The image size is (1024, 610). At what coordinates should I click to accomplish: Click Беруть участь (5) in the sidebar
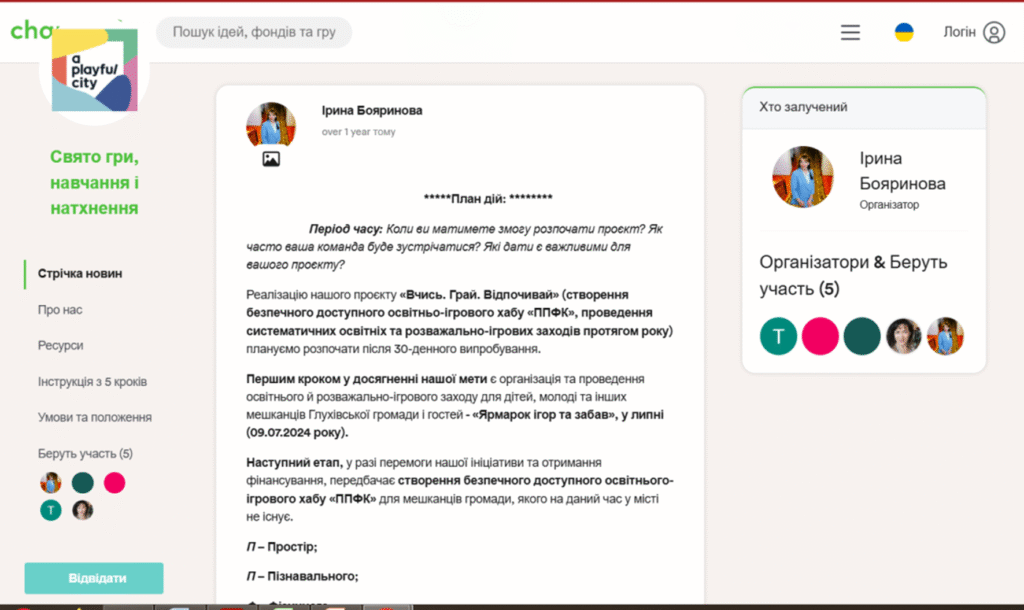click(x=85, y=453)
